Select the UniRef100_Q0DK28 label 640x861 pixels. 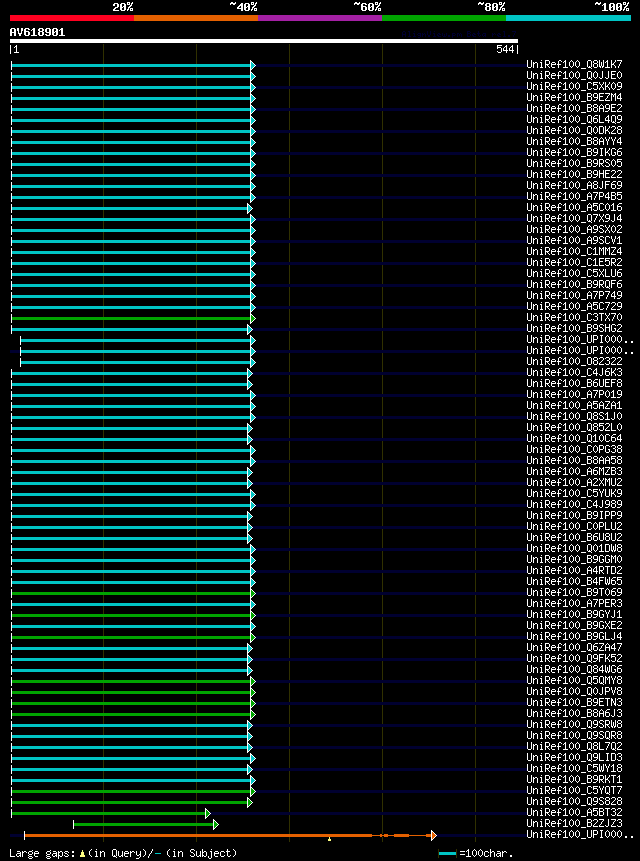pos(574,130)
